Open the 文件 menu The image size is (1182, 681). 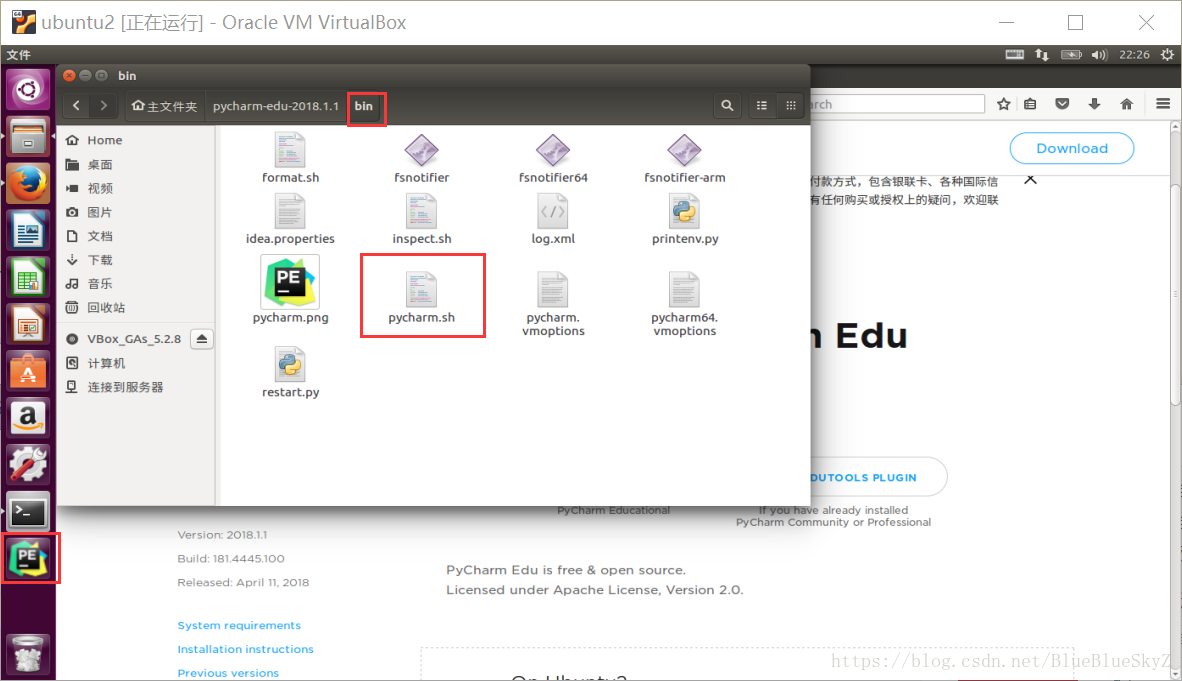[x=19, y=54]
